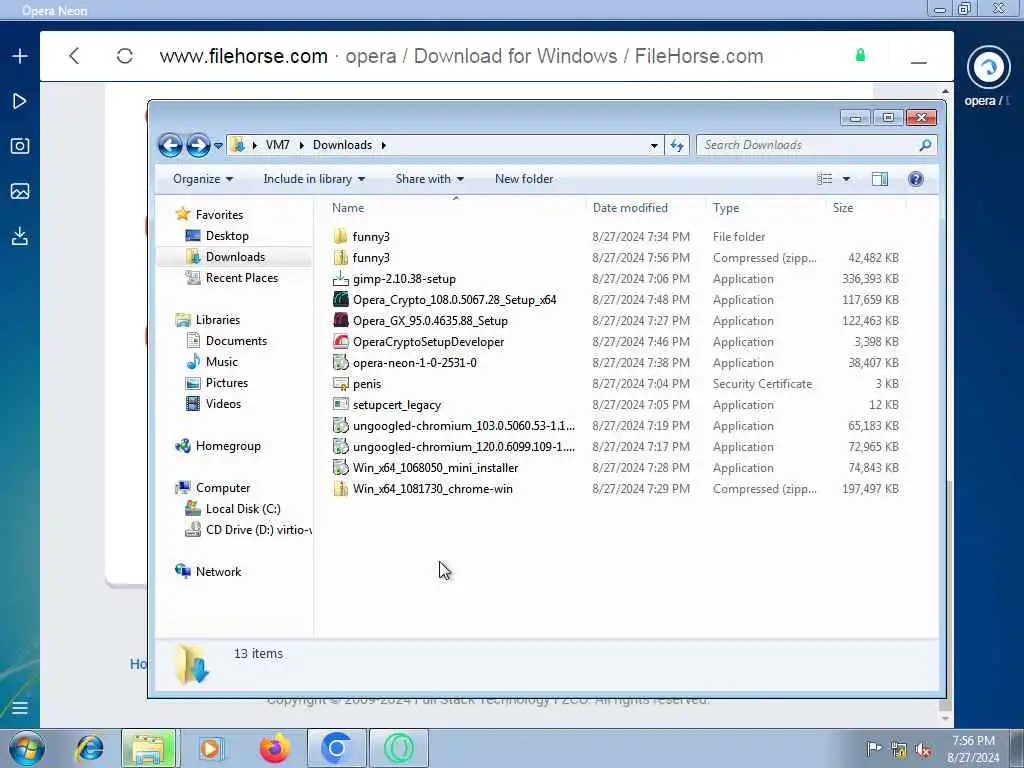Sort by the Type column header
This screenshot has width=1024, height=768.
pos(765,208)
